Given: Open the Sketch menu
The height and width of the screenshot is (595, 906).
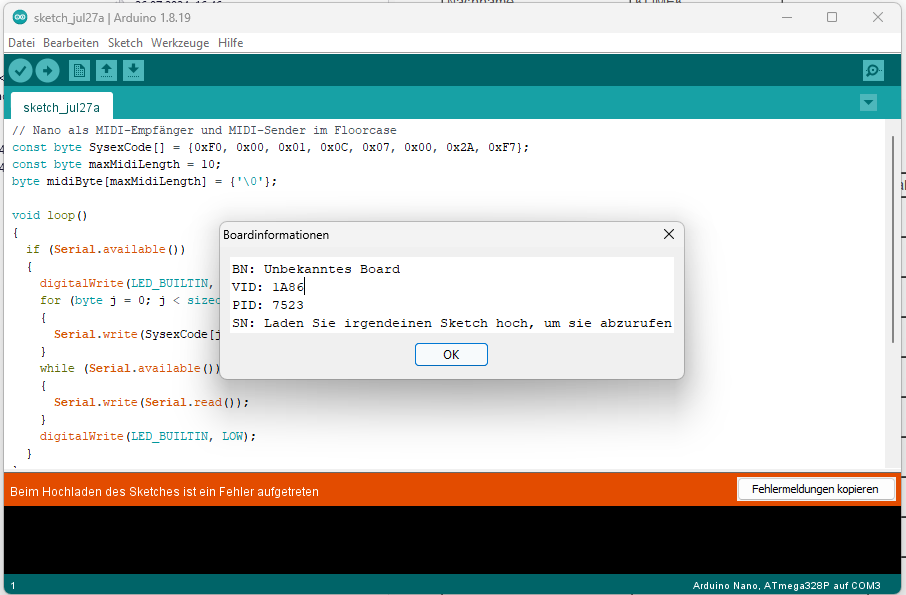Looking at the screenshot, I should tap(124, 42).
